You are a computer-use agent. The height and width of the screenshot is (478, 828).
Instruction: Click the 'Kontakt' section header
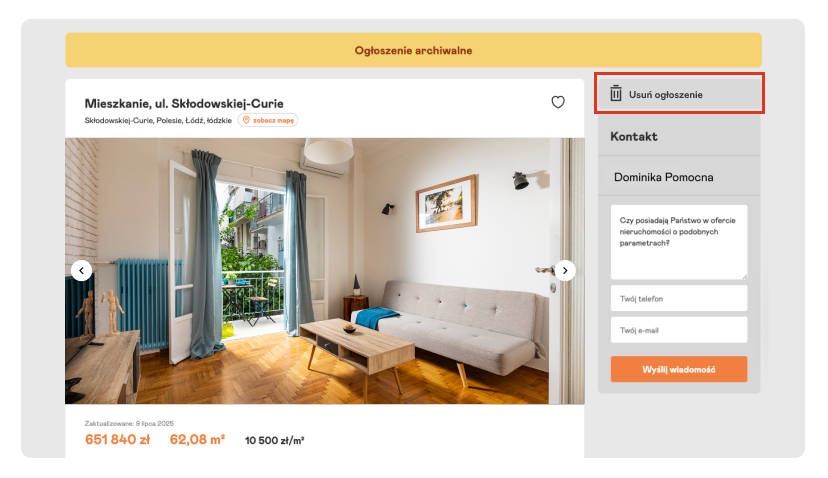[634, 137]
